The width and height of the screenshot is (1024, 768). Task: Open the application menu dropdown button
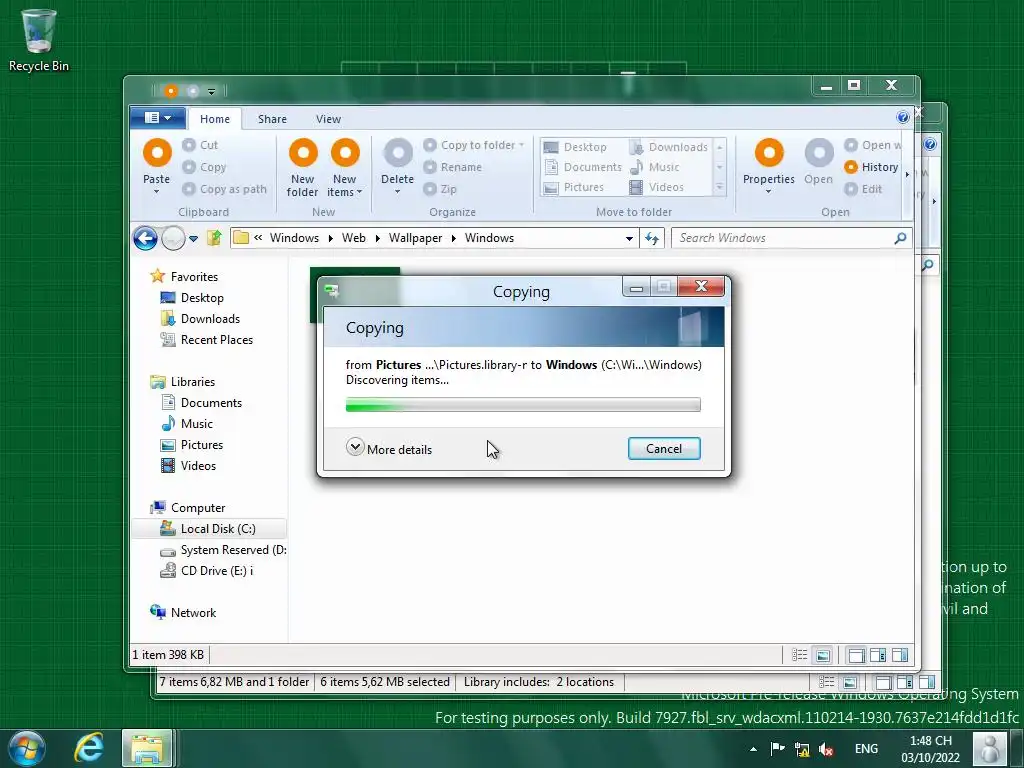pos(157,118)
